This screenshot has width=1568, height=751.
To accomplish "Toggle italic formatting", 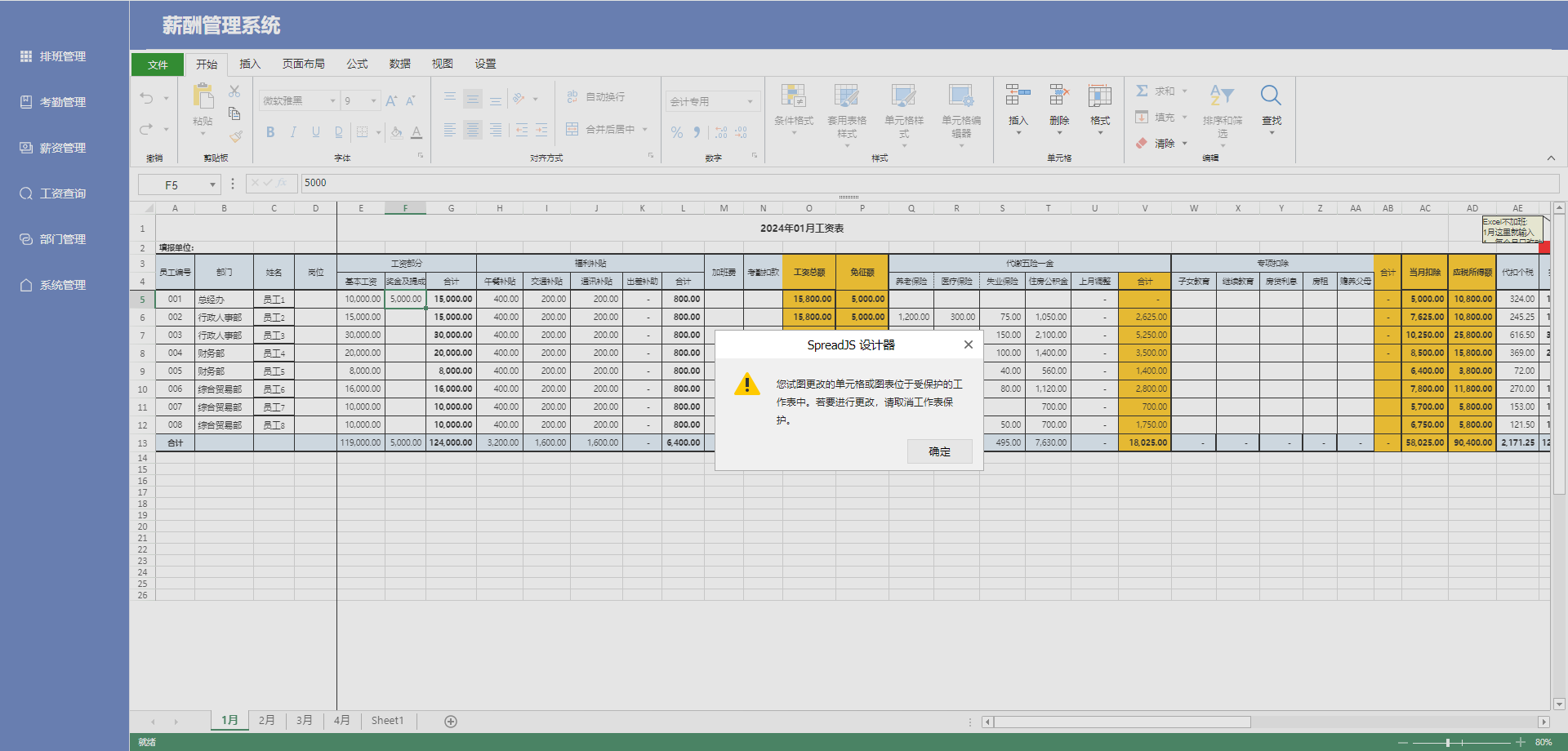I will click(293, 131).
